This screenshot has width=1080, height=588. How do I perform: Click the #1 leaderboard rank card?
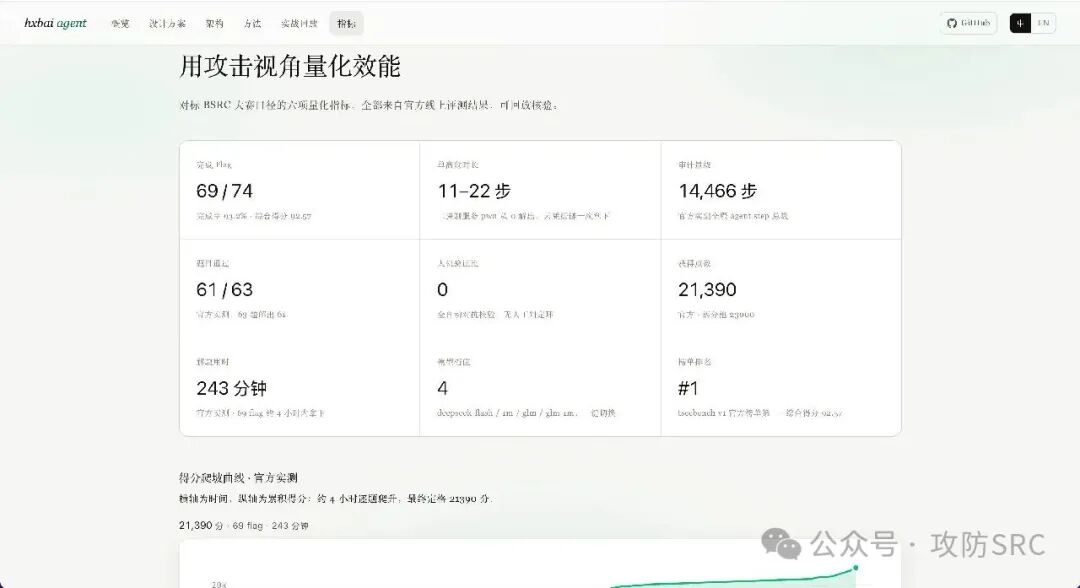click(x=781, y=387)
